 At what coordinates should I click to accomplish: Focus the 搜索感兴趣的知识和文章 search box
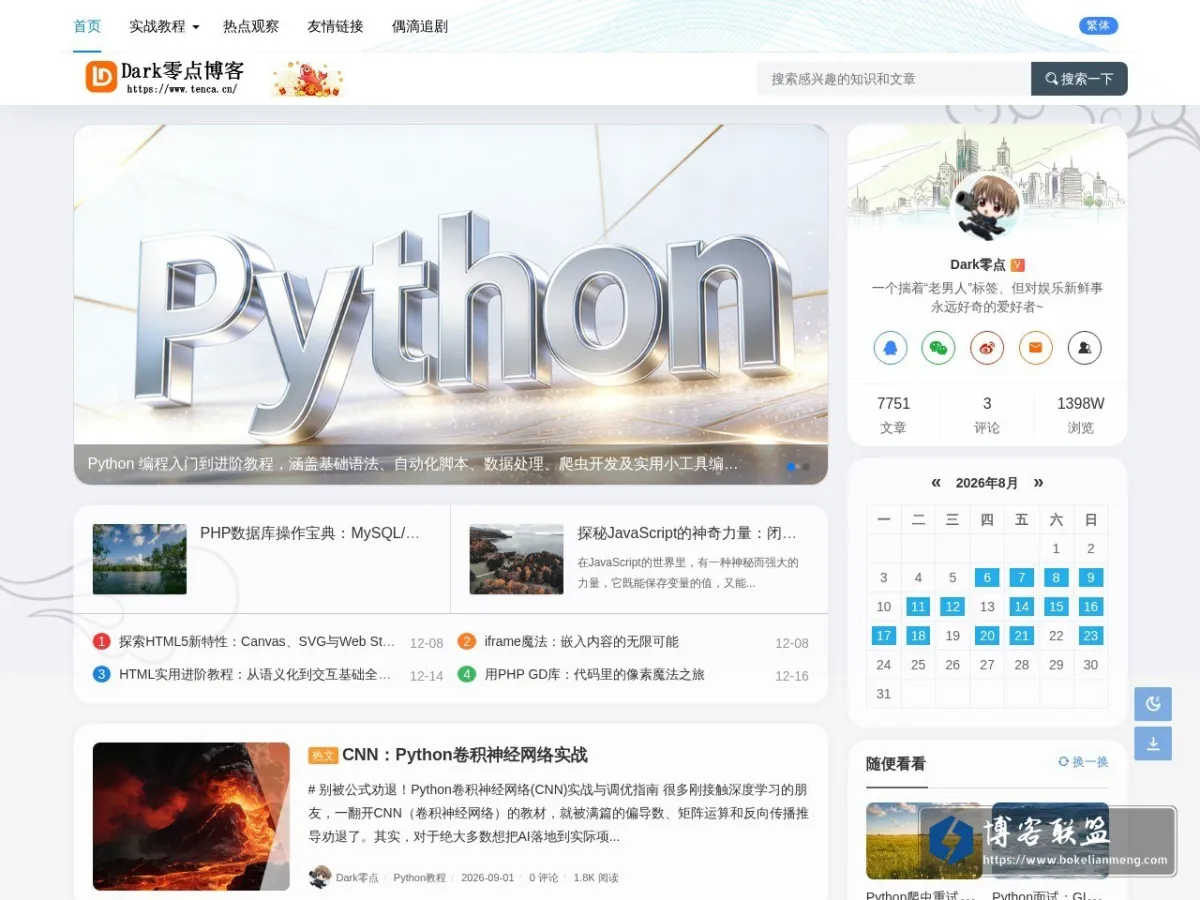click(x=894, y=79)
